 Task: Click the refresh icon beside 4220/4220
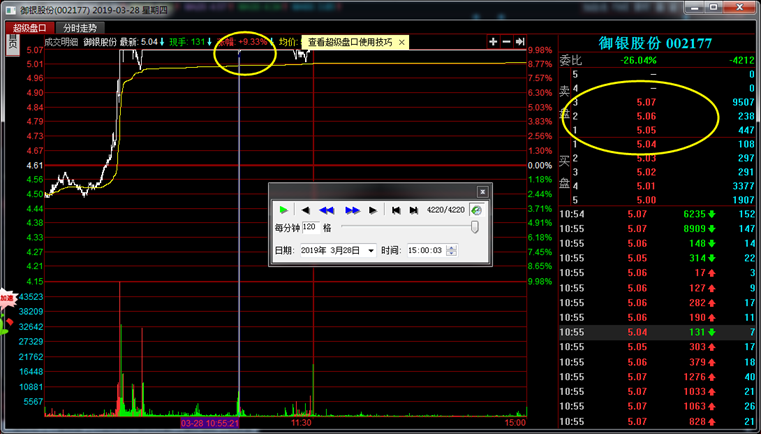(x=477, y=211)
